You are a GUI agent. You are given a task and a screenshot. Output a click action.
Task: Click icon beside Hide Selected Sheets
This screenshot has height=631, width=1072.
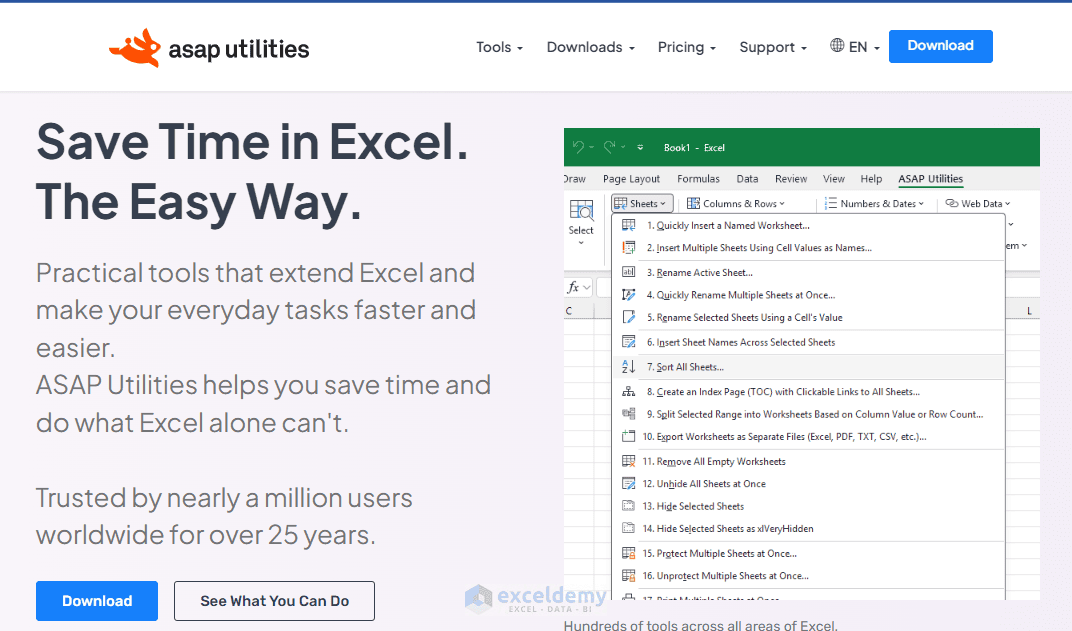[628, 506]
